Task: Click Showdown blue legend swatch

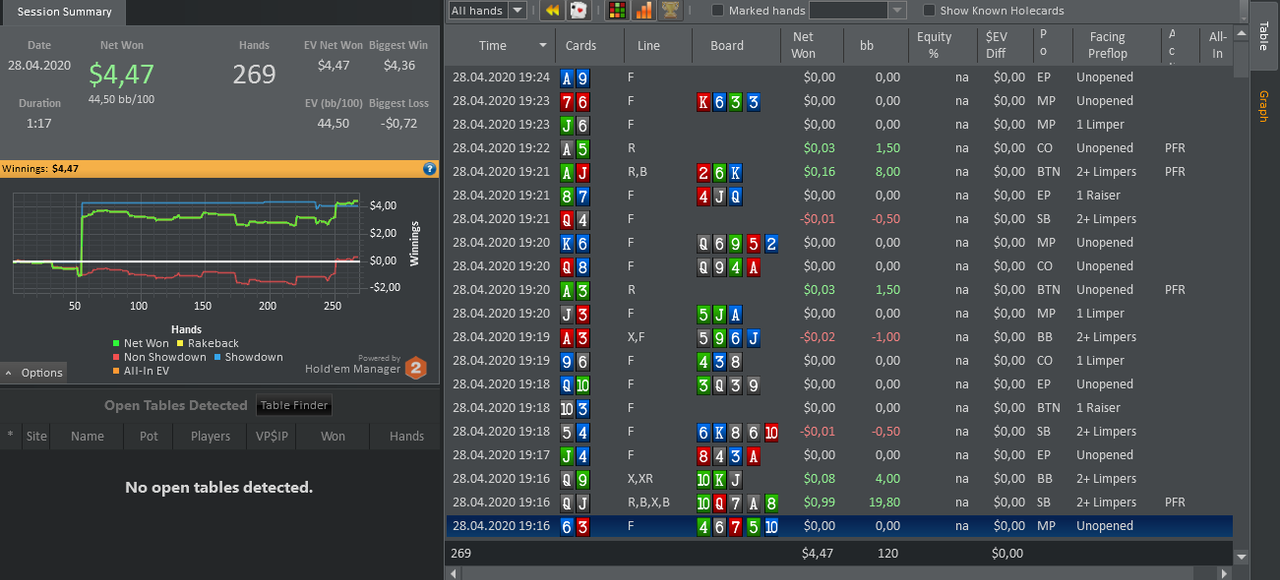Action: pos(217,357)
